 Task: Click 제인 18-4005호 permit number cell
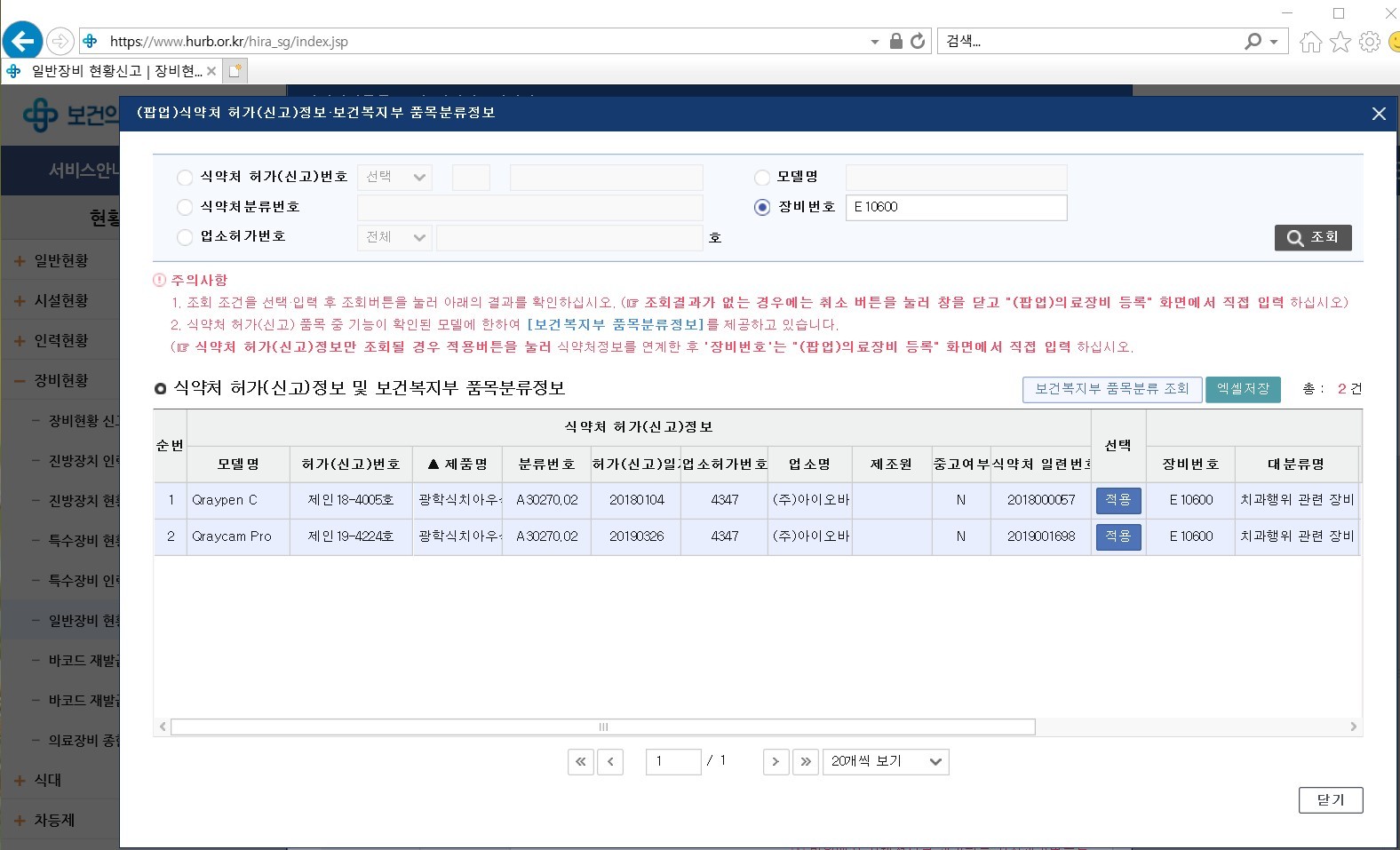(351, 500)
